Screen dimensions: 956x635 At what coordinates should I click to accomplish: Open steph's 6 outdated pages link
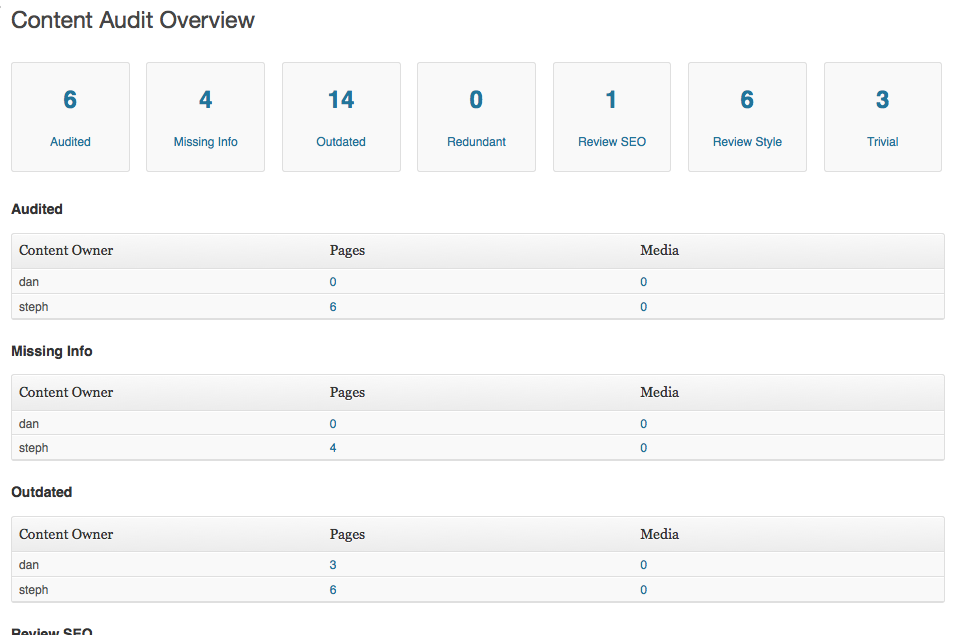(333, 590)
